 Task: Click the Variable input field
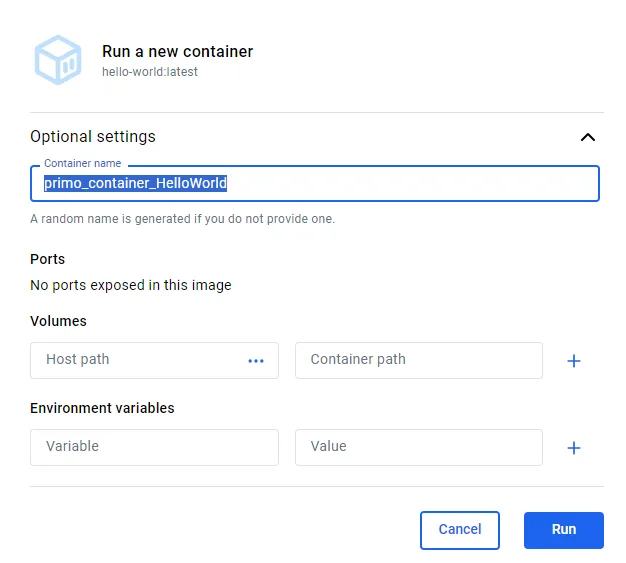[154, 447]
